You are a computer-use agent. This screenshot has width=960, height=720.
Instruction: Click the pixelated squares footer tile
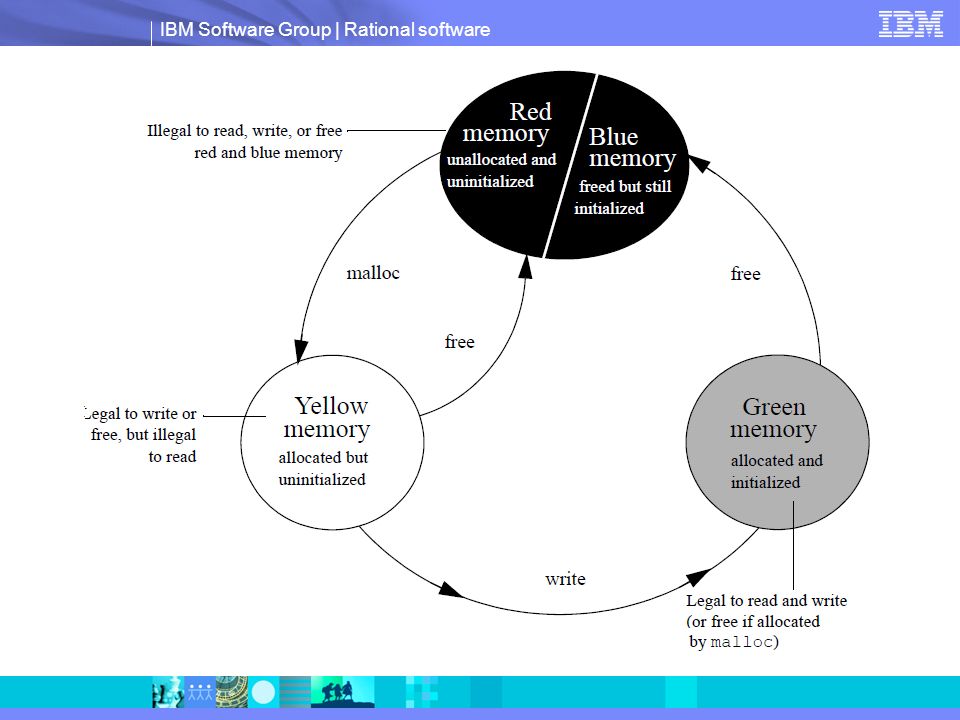click(422, 692)
